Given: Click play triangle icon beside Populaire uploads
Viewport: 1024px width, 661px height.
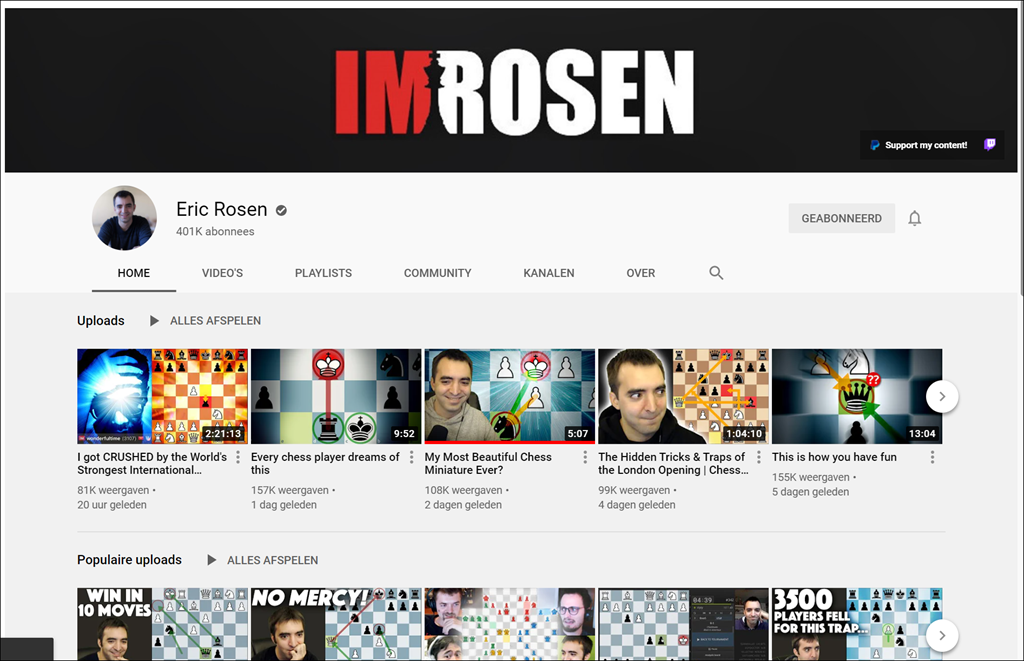Looking at the screenshot, I should pyautogui.click(x=211, y=560).
